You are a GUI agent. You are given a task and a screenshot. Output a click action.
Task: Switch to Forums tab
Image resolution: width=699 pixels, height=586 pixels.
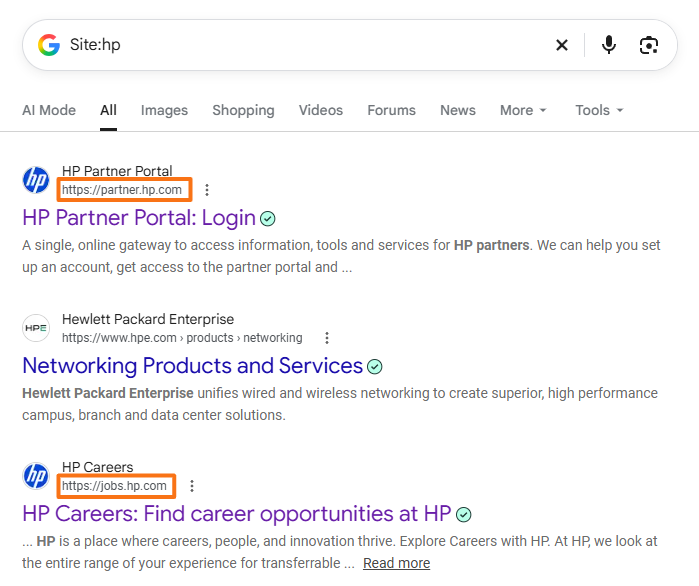[391, 110]
